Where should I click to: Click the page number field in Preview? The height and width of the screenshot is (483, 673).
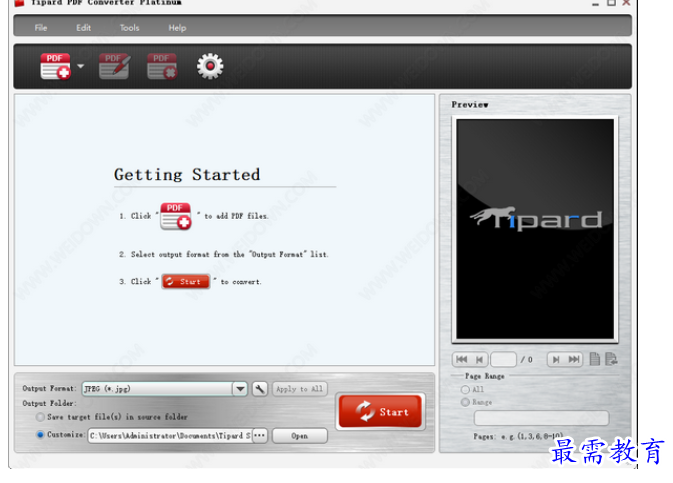pyautogui.click(x=503, y=359)
